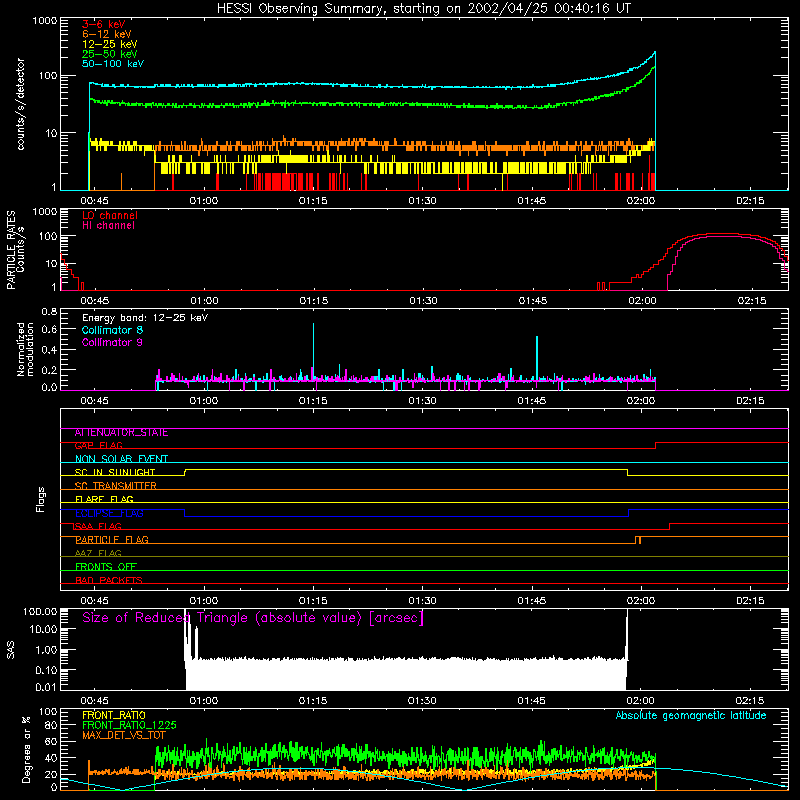Click the 02:15 time label under SAS panel

point(750,701)
